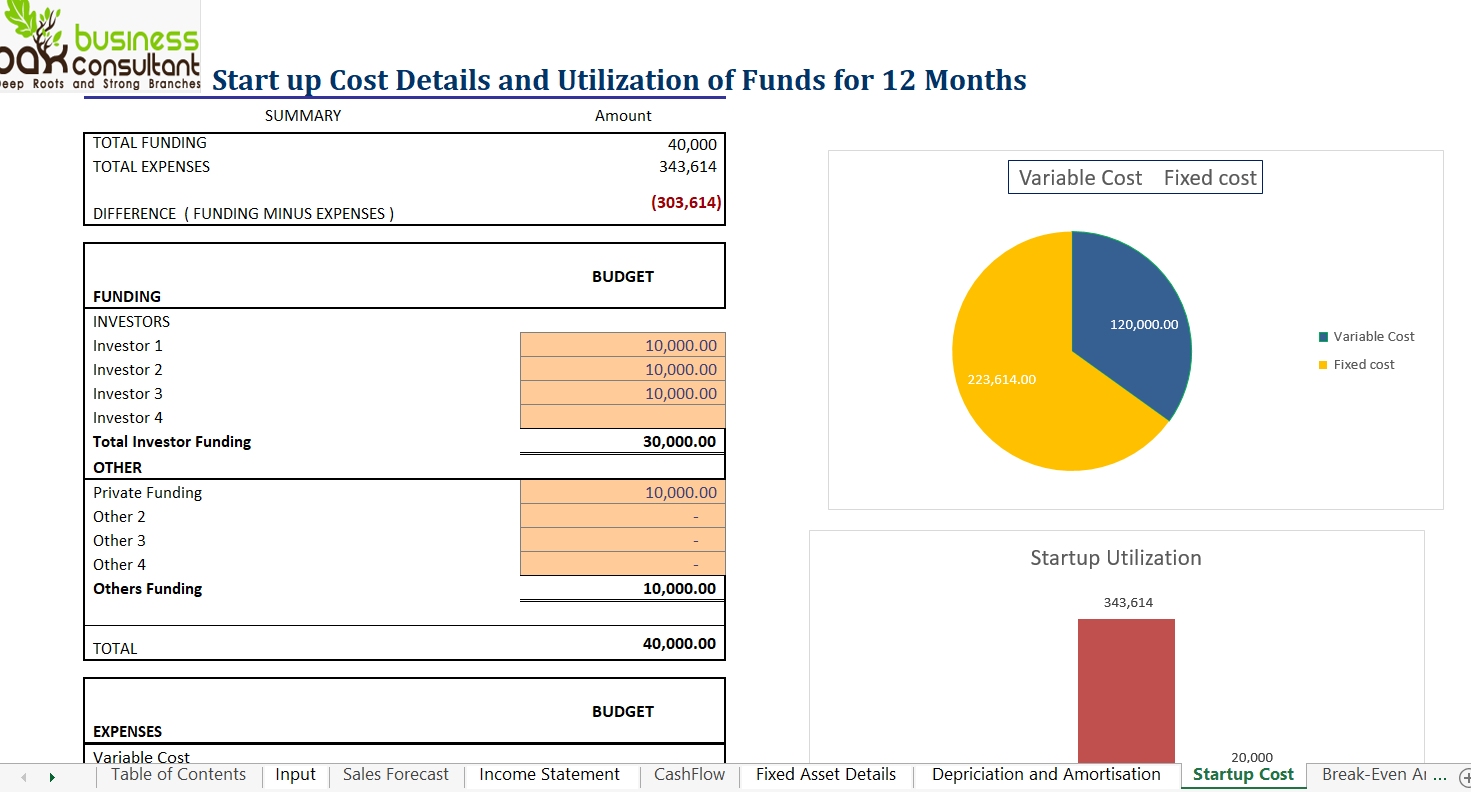This screenshot has height=792, width=1471.
Task: Select the Other 3 amount cell
Action: pos(623,540)
